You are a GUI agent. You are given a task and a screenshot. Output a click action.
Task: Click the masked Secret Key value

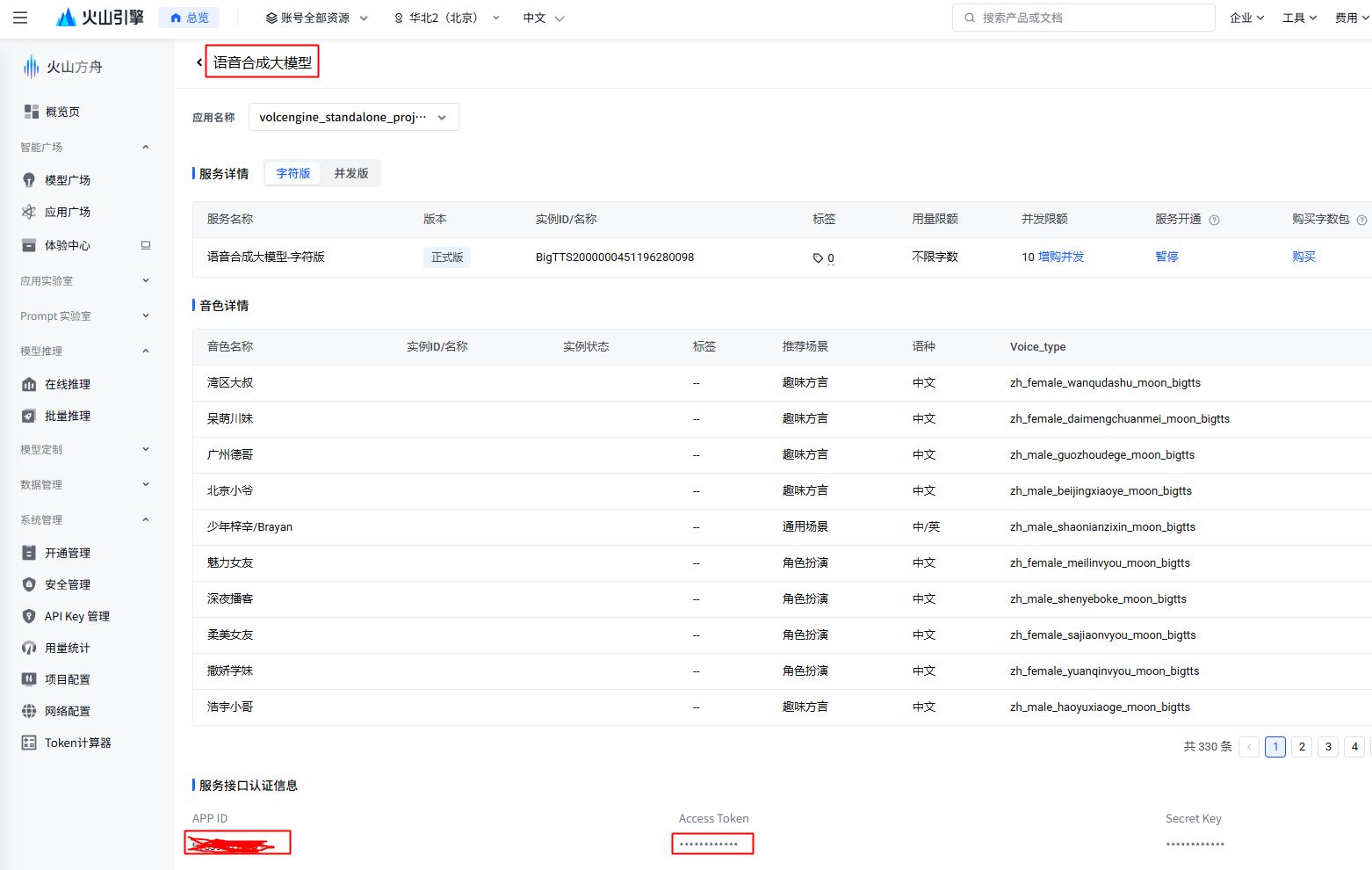click(1195, 845)
